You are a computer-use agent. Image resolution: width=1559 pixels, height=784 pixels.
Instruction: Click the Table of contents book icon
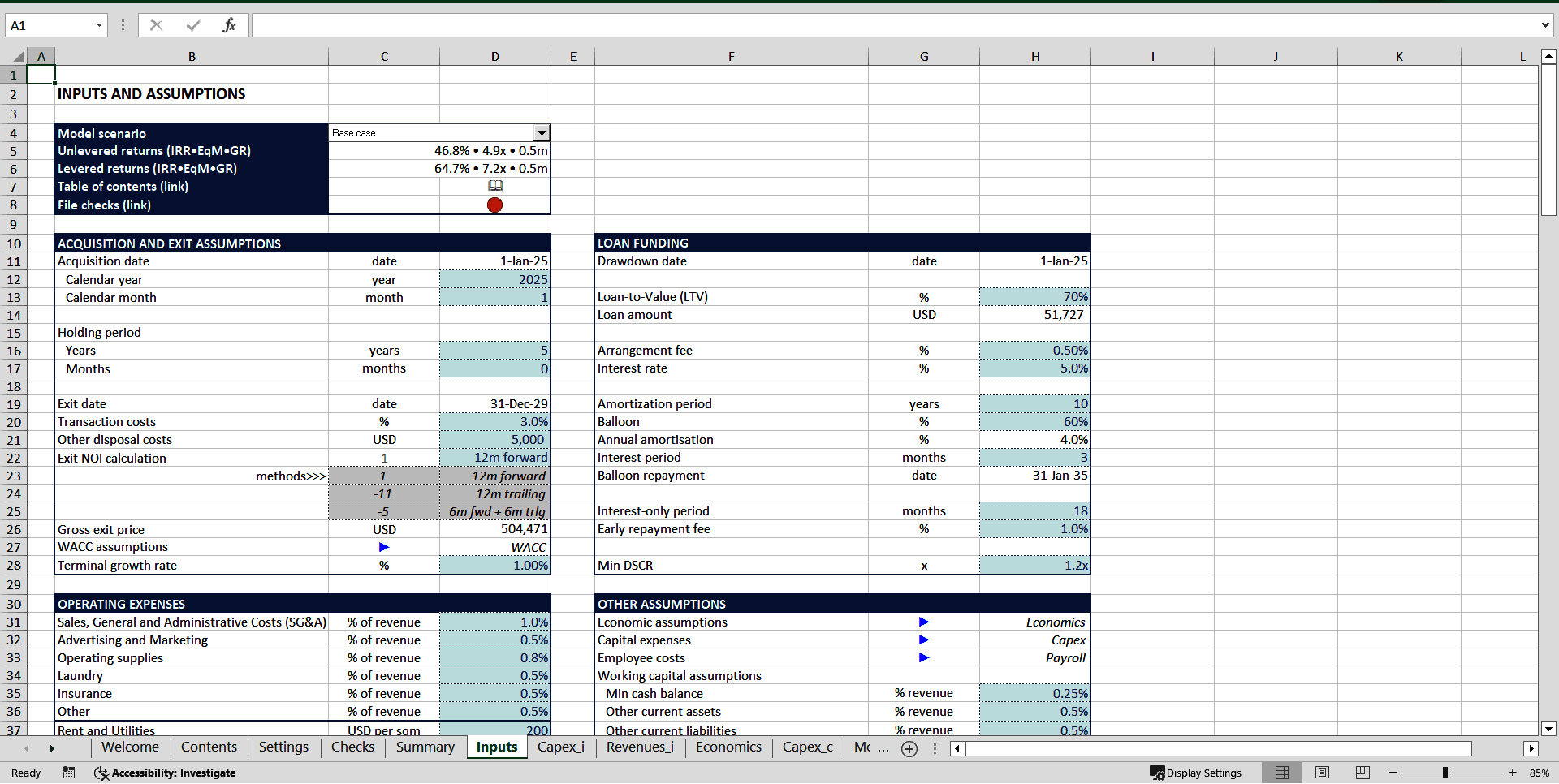click(x=495, y=186)
